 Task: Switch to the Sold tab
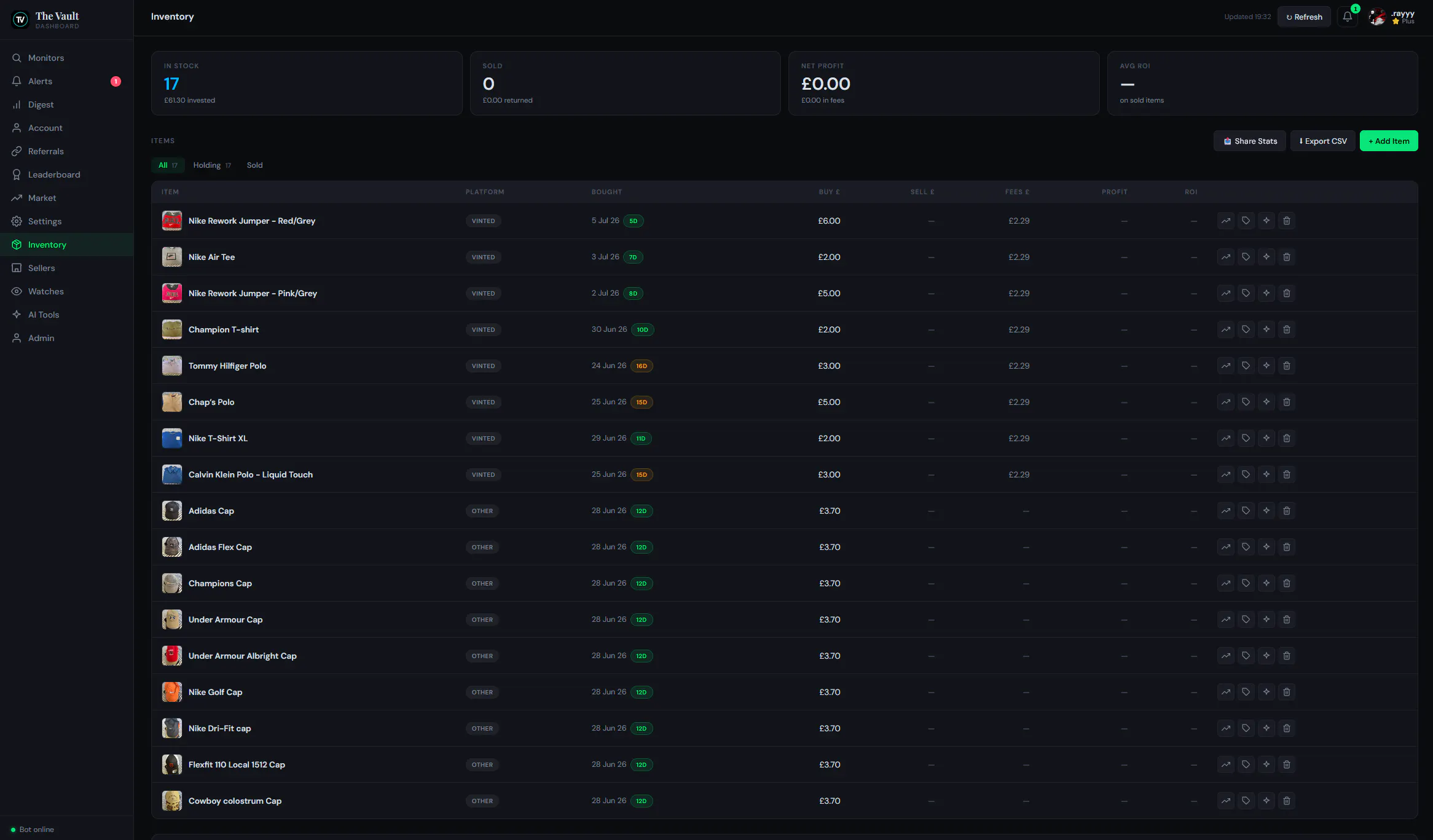[254, 165]
